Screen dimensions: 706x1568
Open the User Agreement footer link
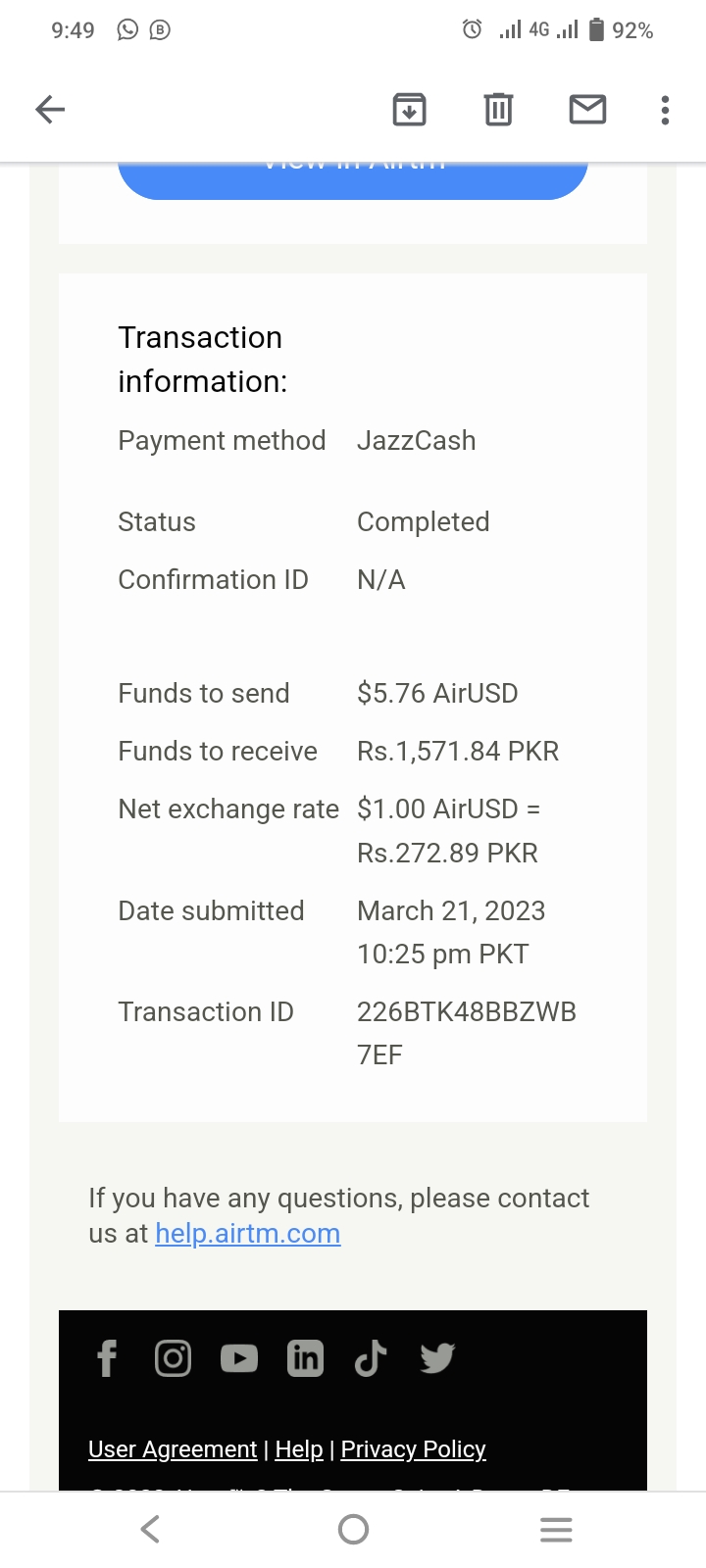point(173,1448)
